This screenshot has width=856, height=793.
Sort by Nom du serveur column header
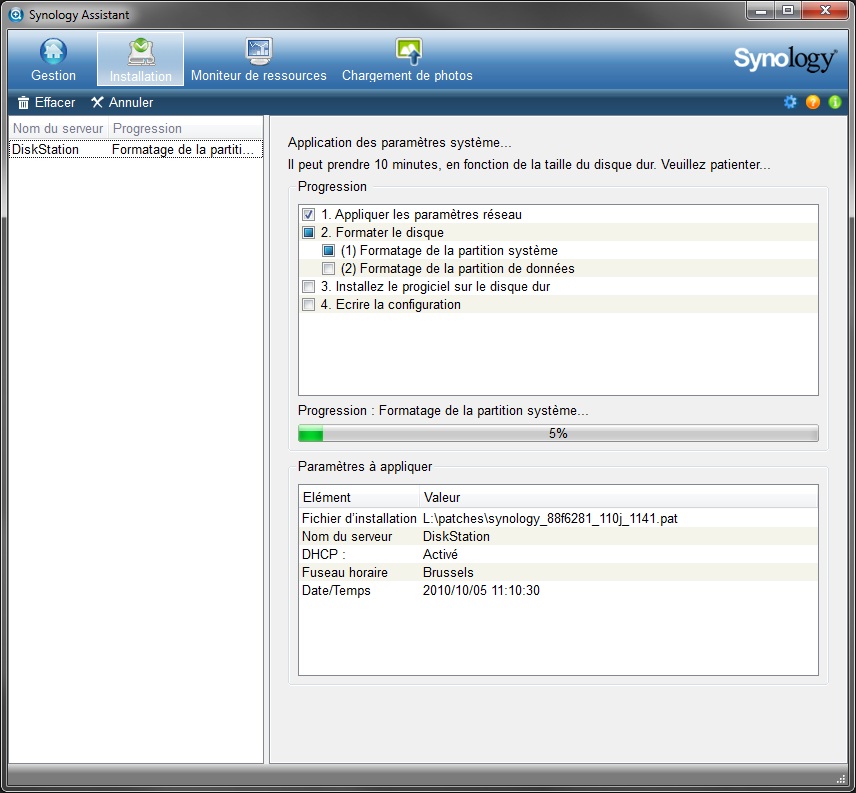[x=58, y=129]
